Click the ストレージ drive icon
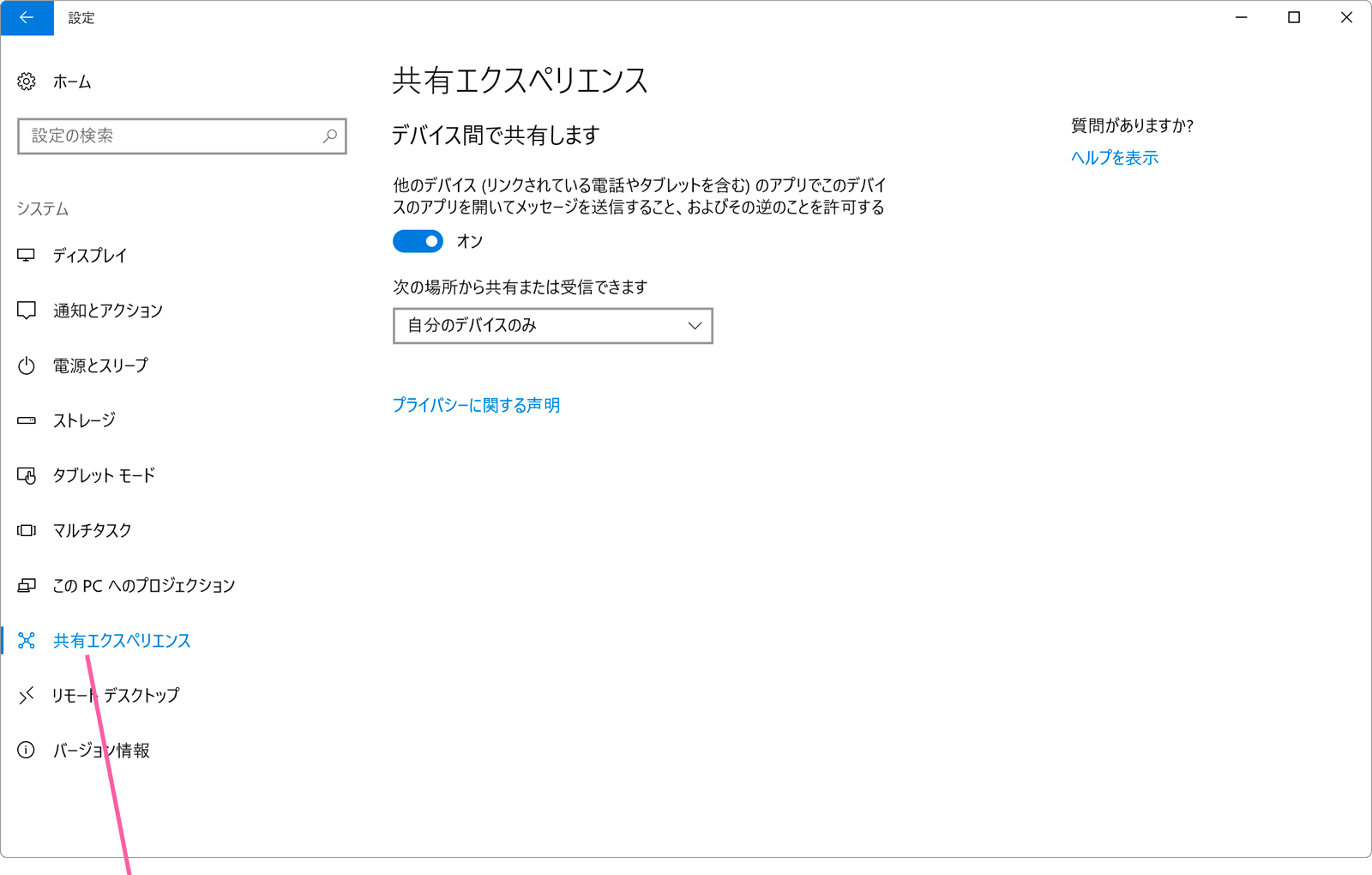Viewport: 1372px width, 875px height. (x=27, y=420)
